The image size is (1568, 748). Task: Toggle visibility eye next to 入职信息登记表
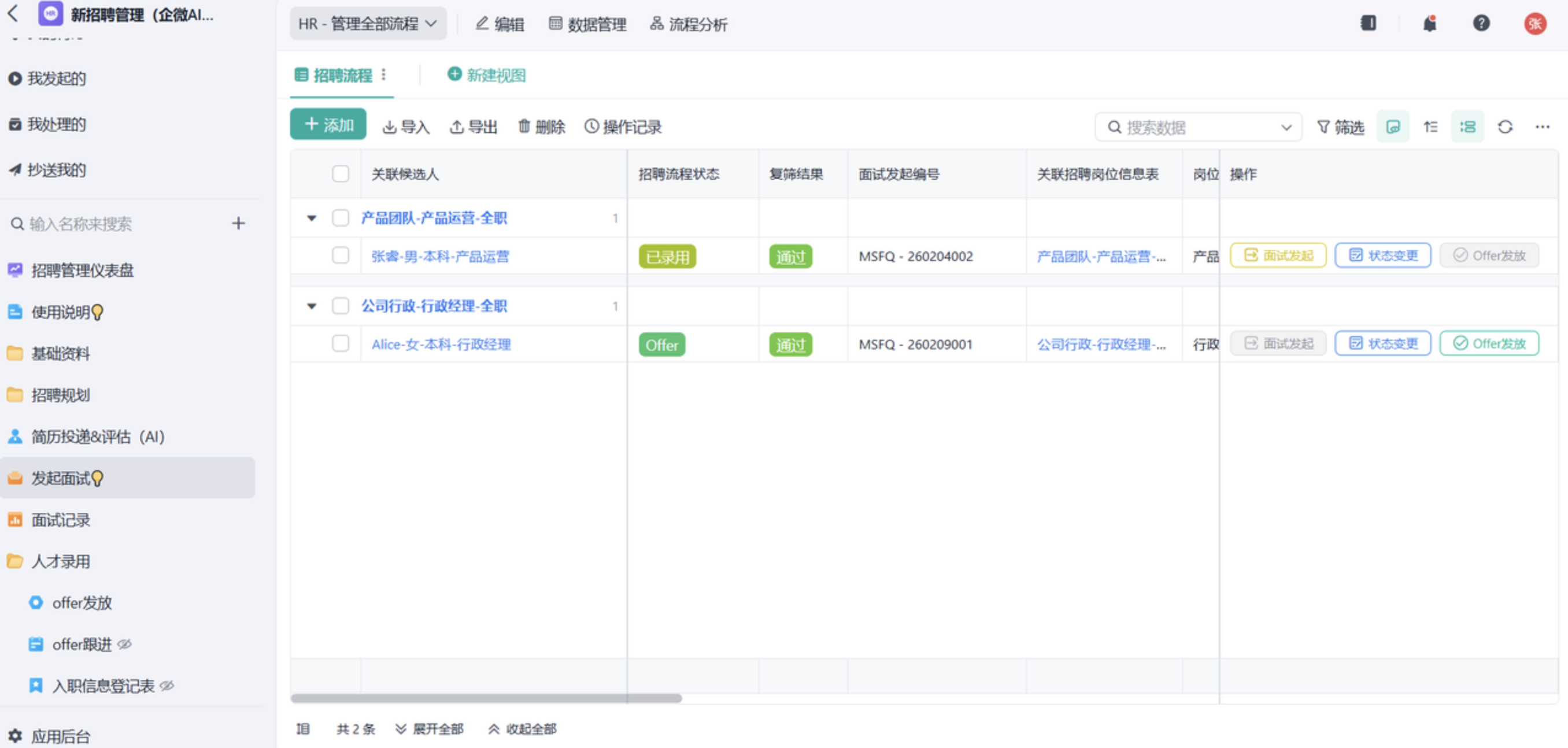[x=167, y=686]
